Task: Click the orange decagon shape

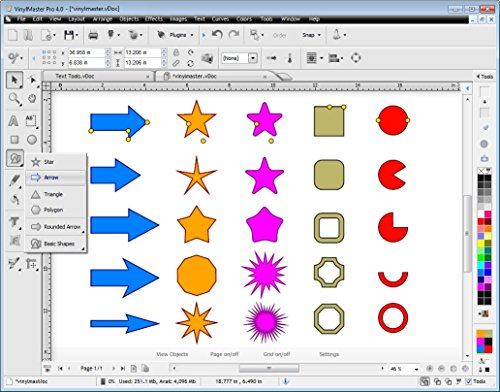Action: click(x=196, y=275)
